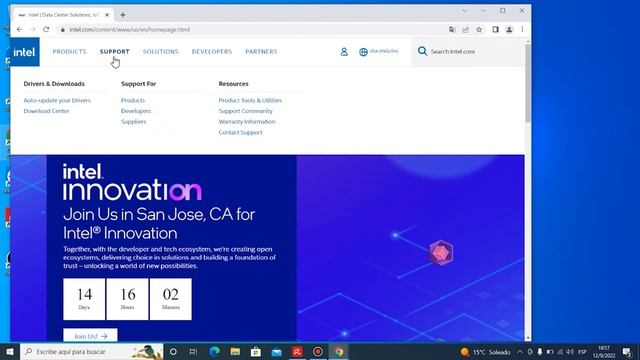Open the Solutions menu
This screenshot has width=640, height=360.
pos(160,51)
